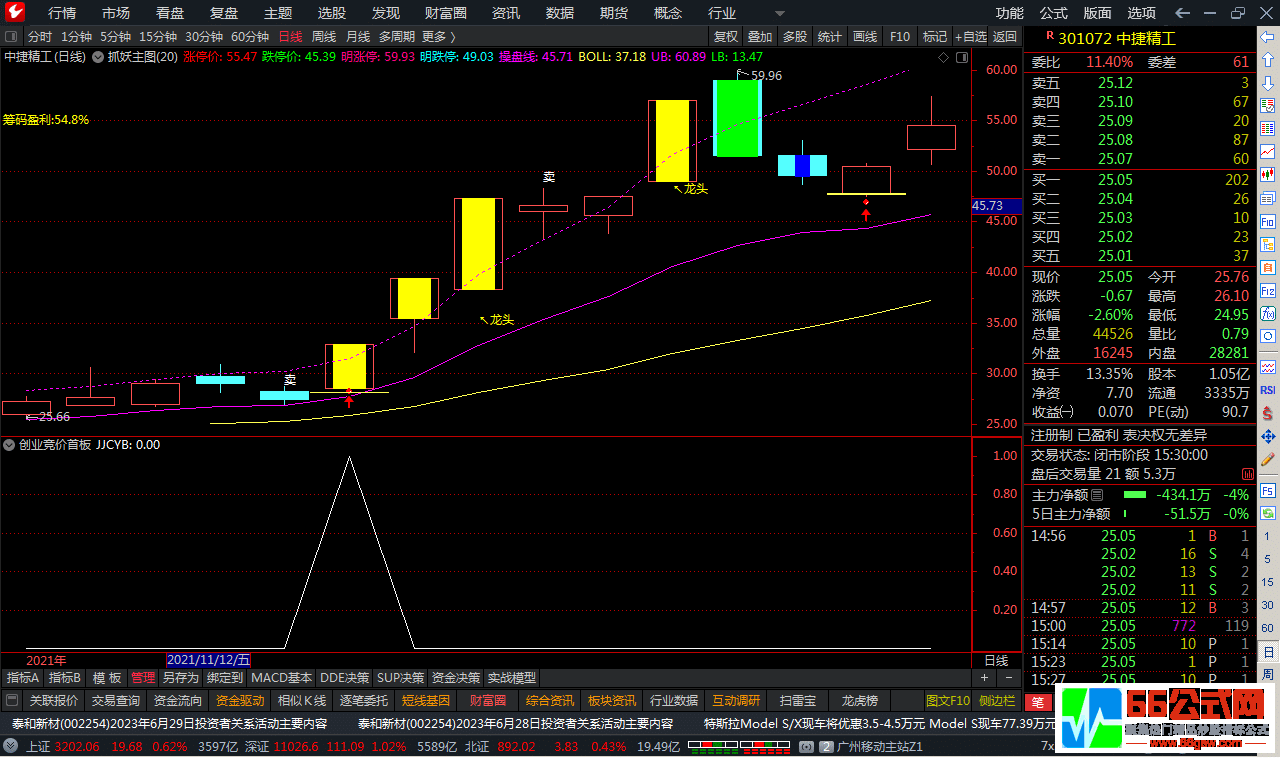Image resolution: width=1280 pixels, height=758 pixels.
Task: Click the FIZ sidebar icon
Action: 1268,291
